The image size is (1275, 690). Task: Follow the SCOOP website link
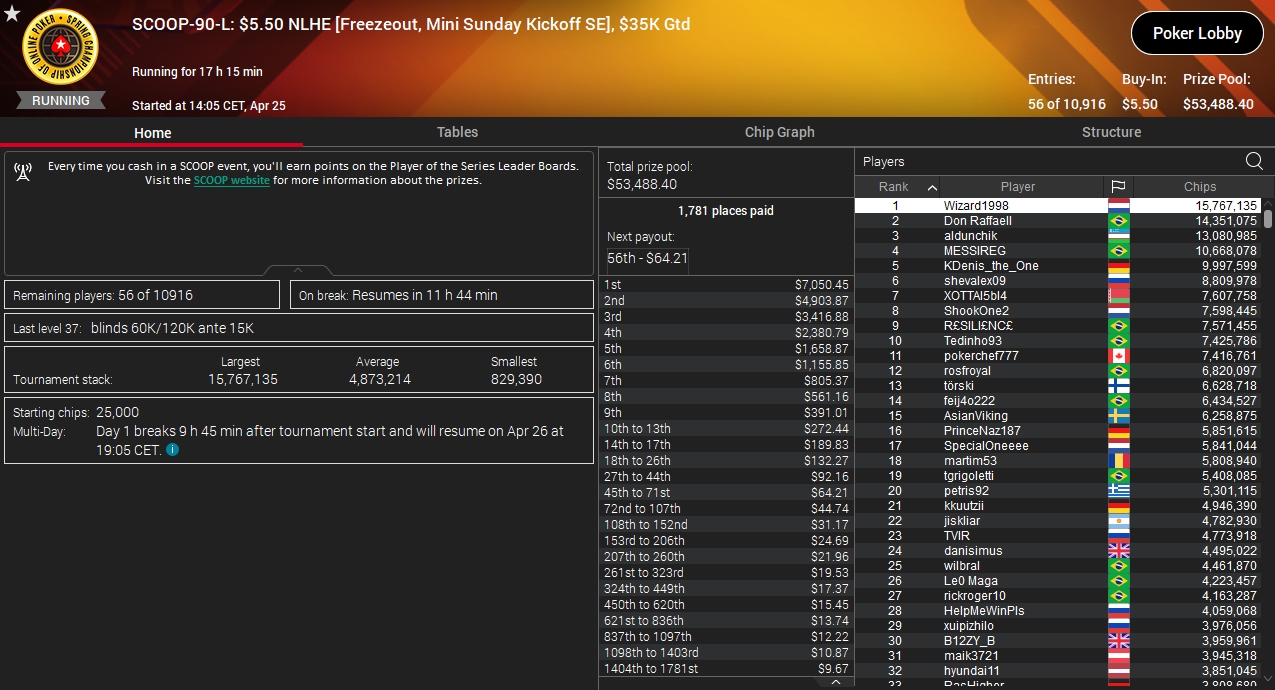(231, 181)
